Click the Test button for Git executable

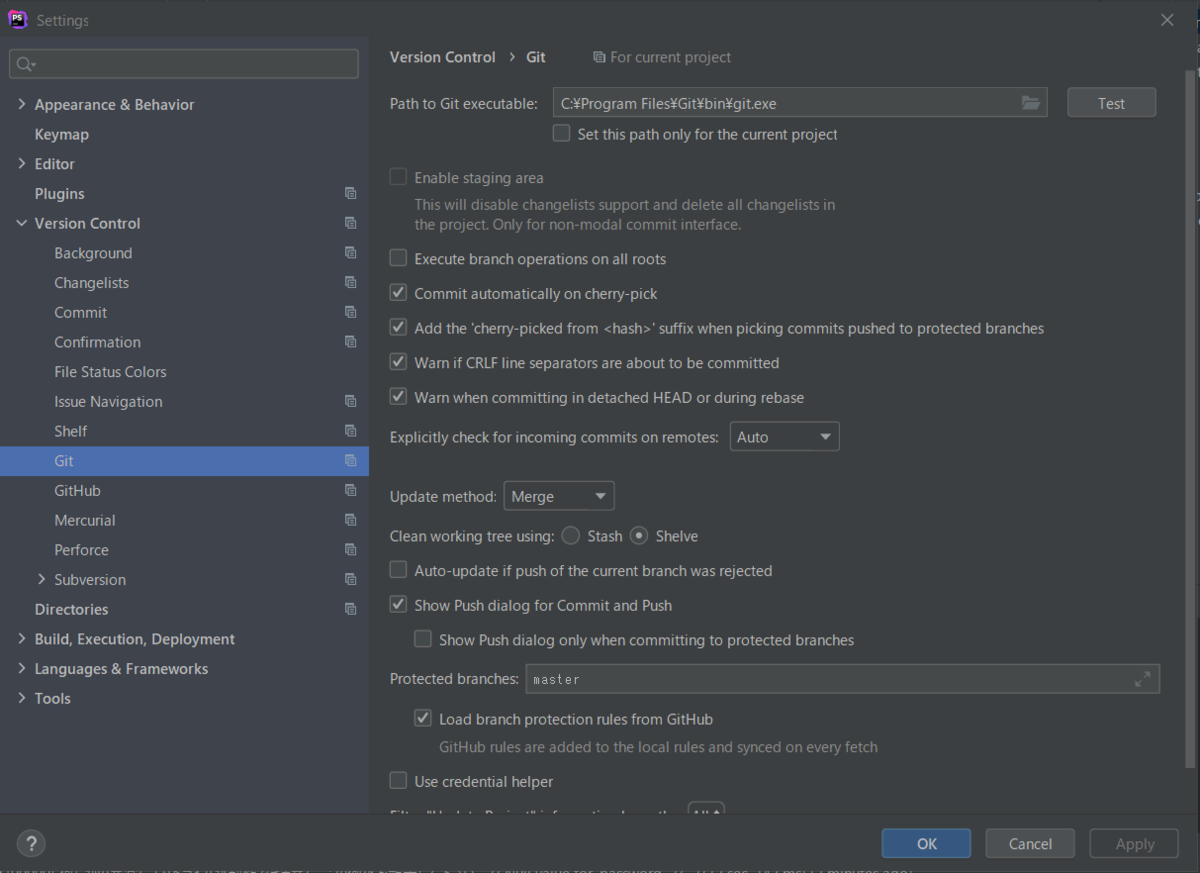point(1111,103)
